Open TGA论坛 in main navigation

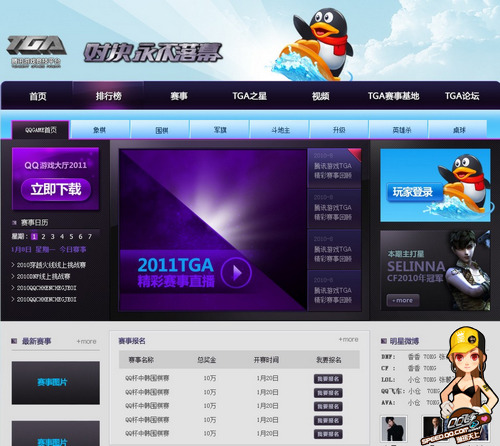462,96
